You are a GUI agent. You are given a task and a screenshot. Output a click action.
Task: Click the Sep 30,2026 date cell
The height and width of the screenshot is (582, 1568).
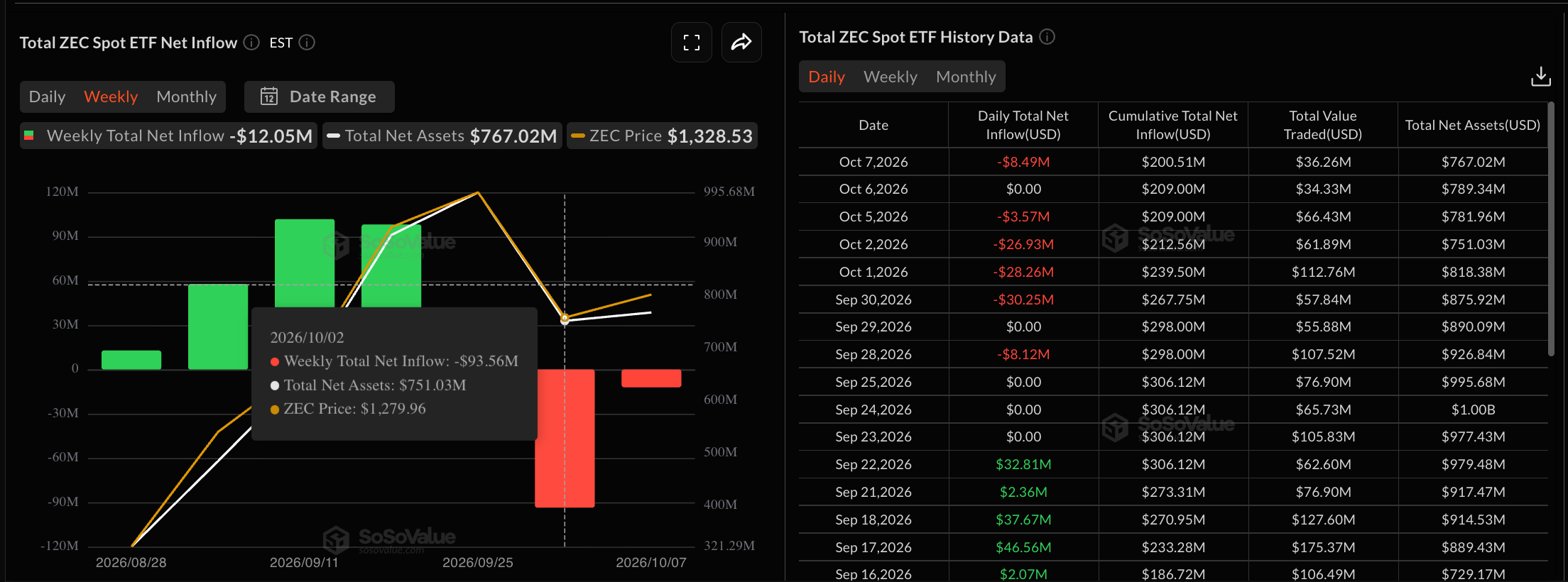pos(873,300)
